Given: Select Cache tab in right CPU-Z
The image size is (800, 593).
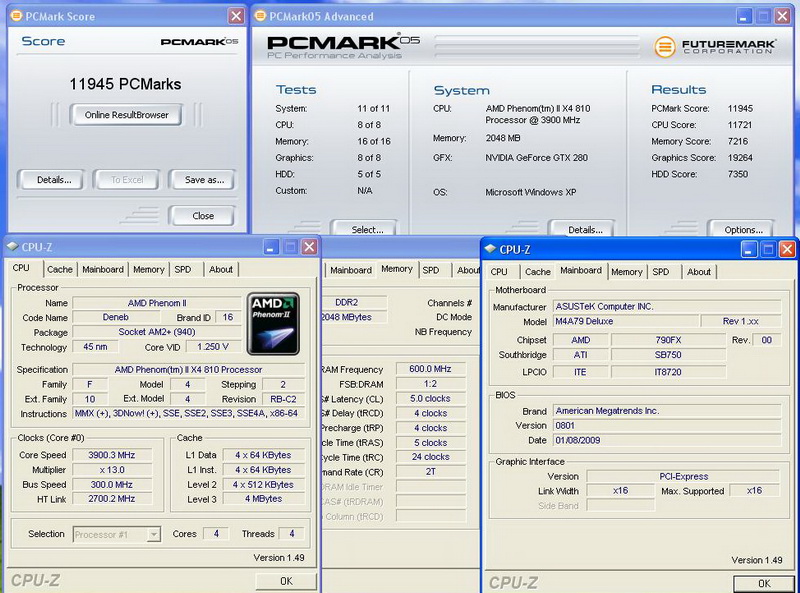Looking at the screenshot, I should click(538, 272).
